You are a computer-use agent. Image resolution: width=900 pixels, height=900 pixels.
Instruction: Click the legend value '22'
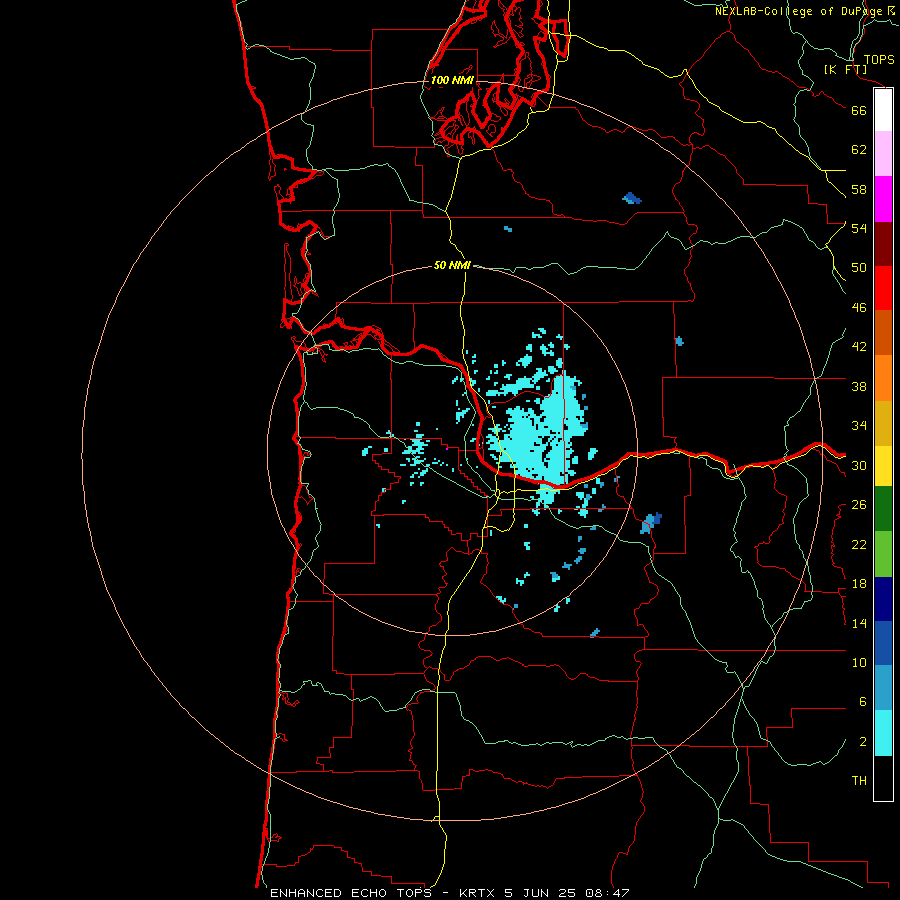[859, 544]
